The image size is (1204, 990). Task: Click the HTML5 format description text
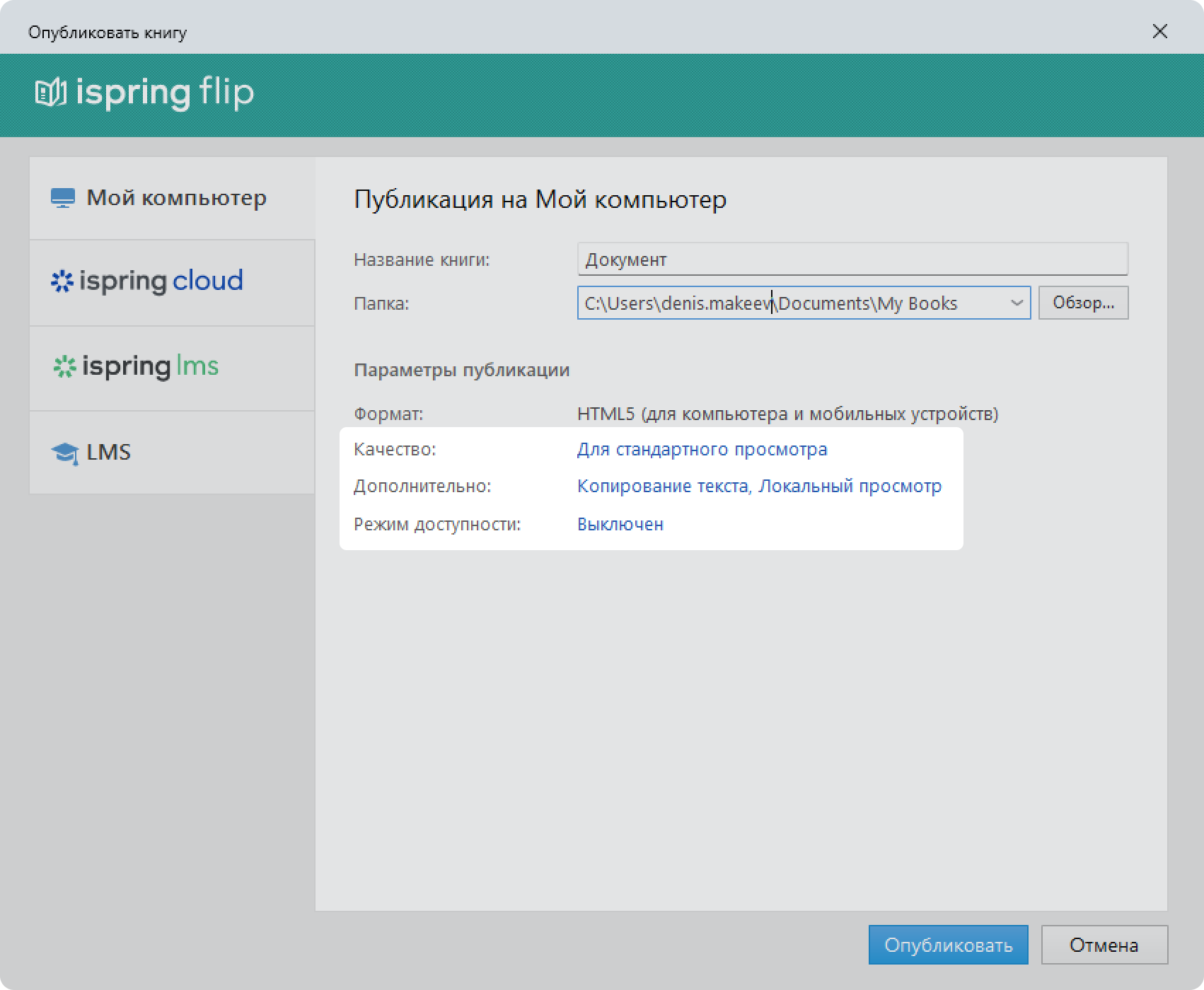(x=787, y=414)
